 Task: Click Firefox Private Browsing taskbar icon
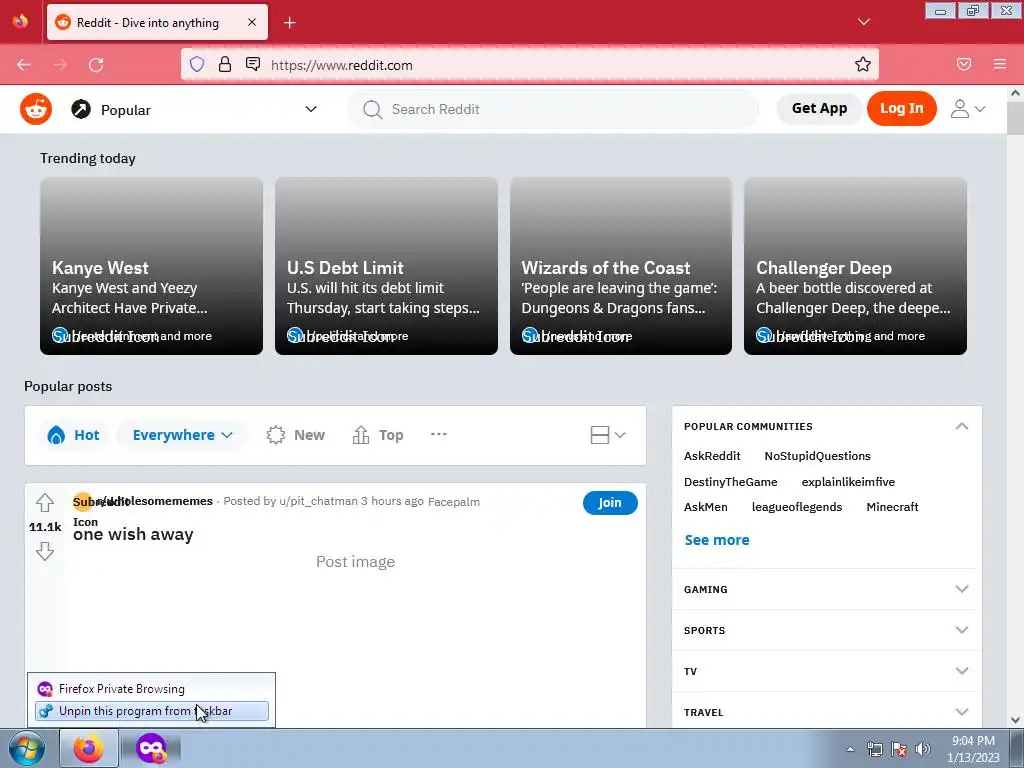[x=151, y=748]
